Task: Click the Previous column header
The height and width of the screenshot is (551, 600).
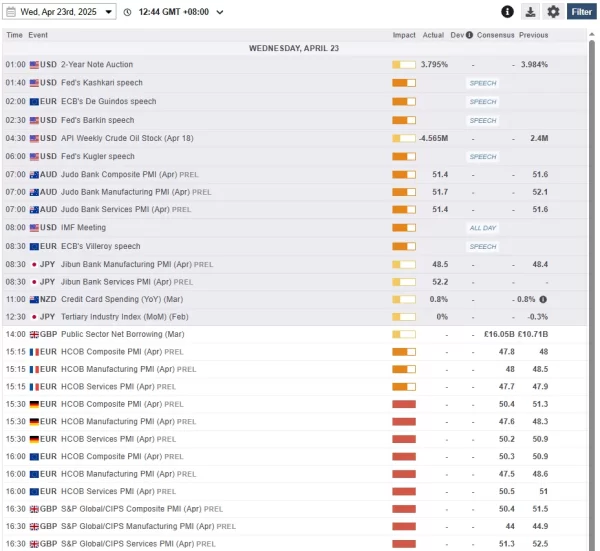Action: [533, 35]
